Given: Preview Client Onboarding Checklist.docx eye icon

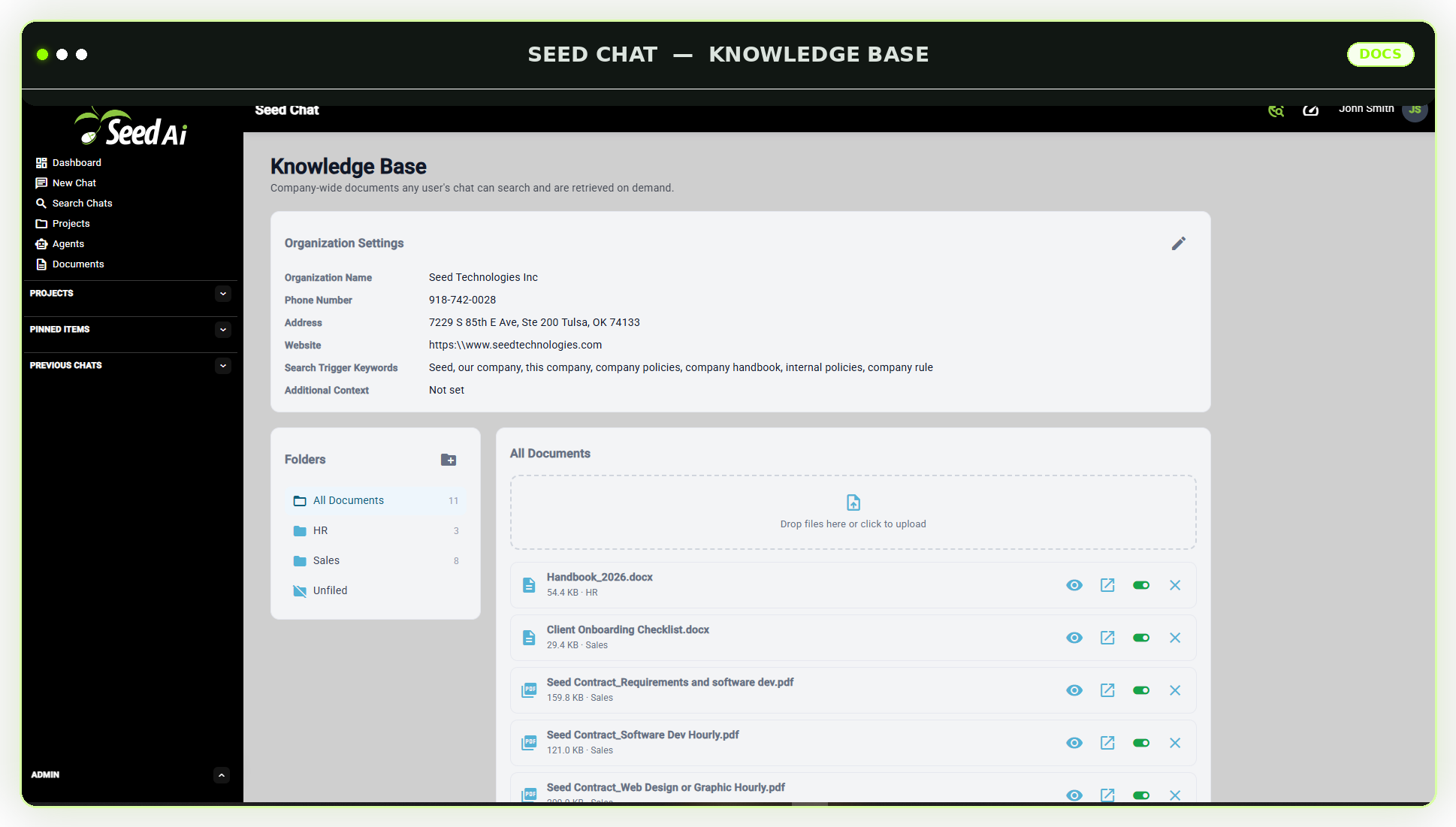Looking at the screenshot, I should [1074, 638].
